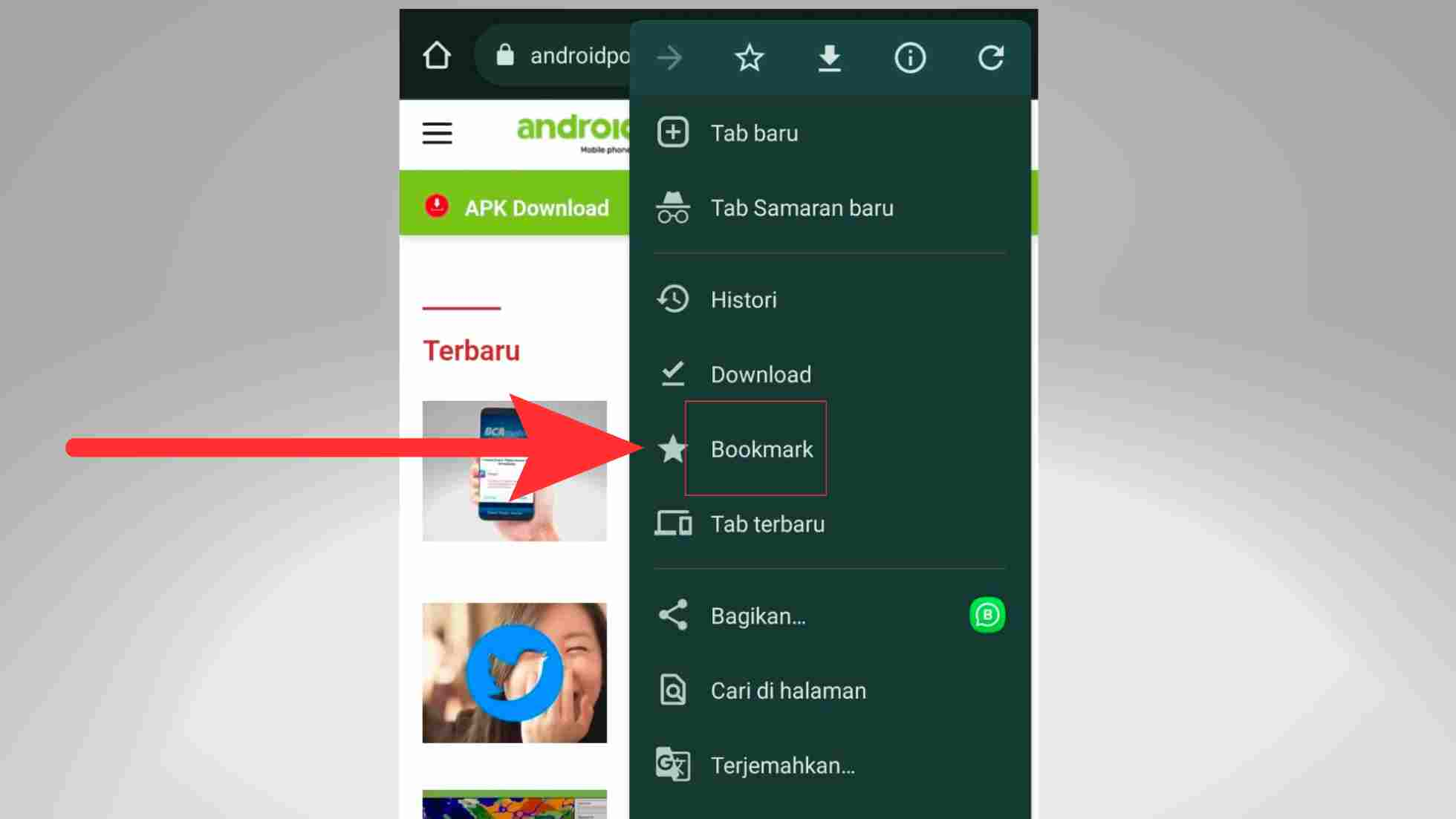Screen dimensions: 1456x819
Task: Open Cari di halaman search
Action: coord(788,691)
